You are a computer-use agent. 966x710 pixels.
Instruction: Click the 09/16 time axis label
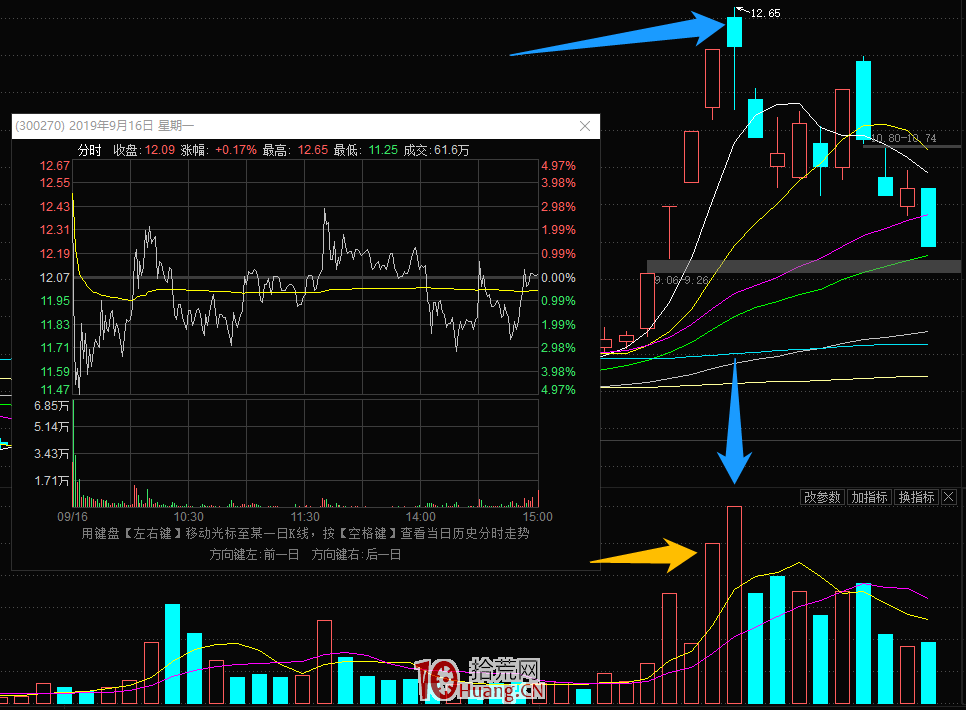click(x=72, y=516)
